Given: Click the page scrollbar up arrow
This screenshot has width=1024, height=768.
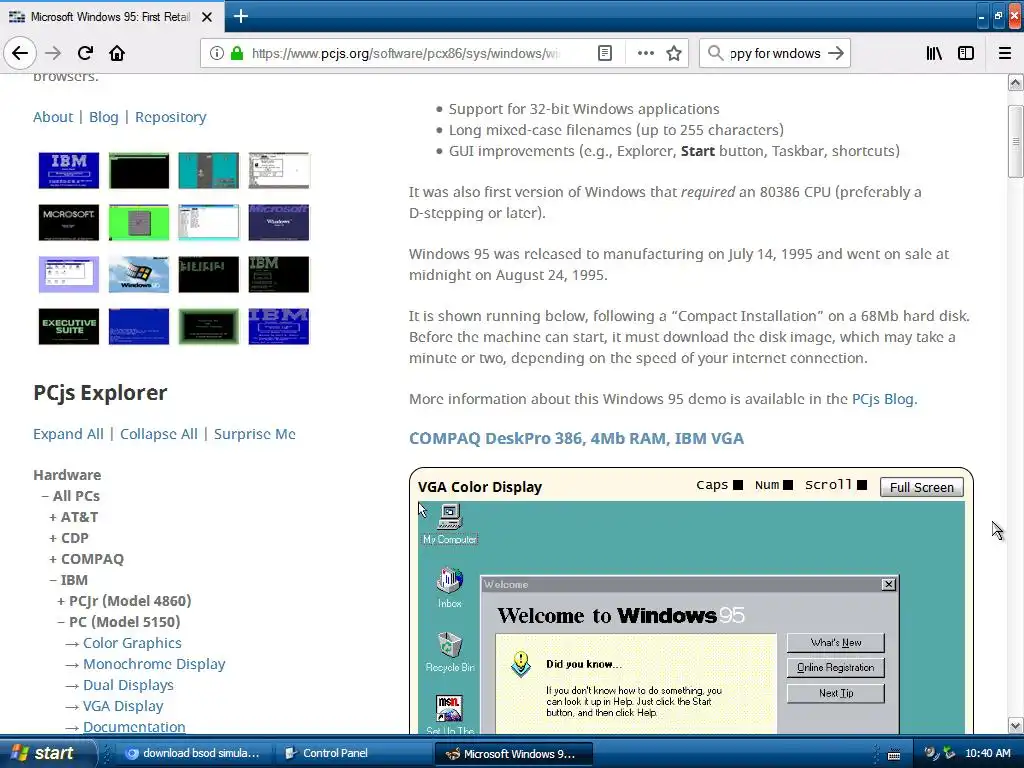Looking at the screenshot, I should click(x=1015, y=82).
